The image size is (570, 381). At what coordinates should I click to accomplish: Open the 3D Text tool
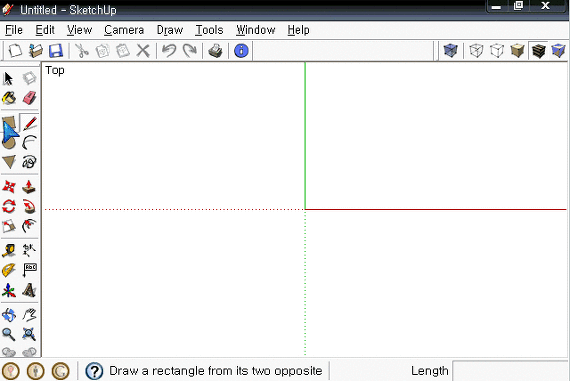(29, 290)
